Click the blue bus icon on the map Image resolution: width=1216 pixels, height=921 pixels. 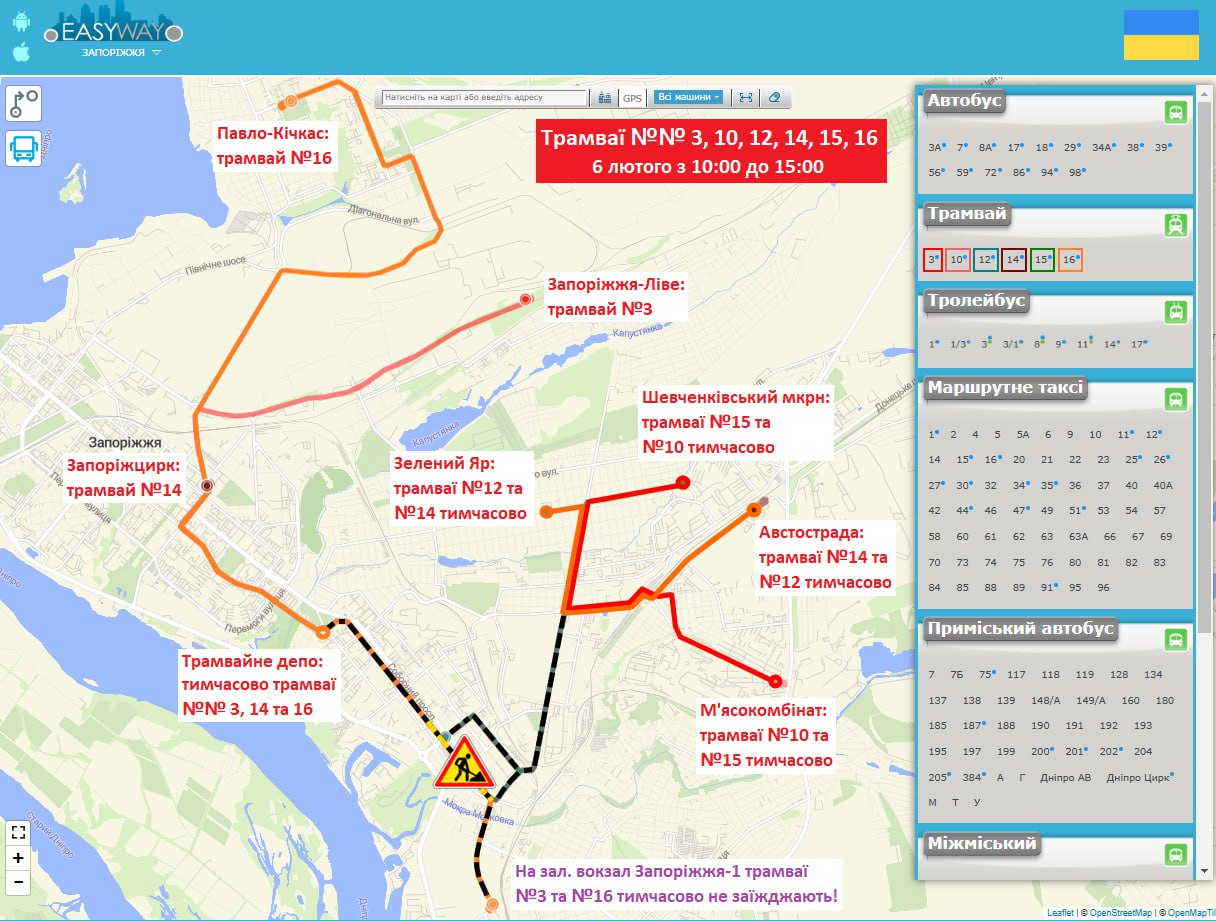pos(24,149)
